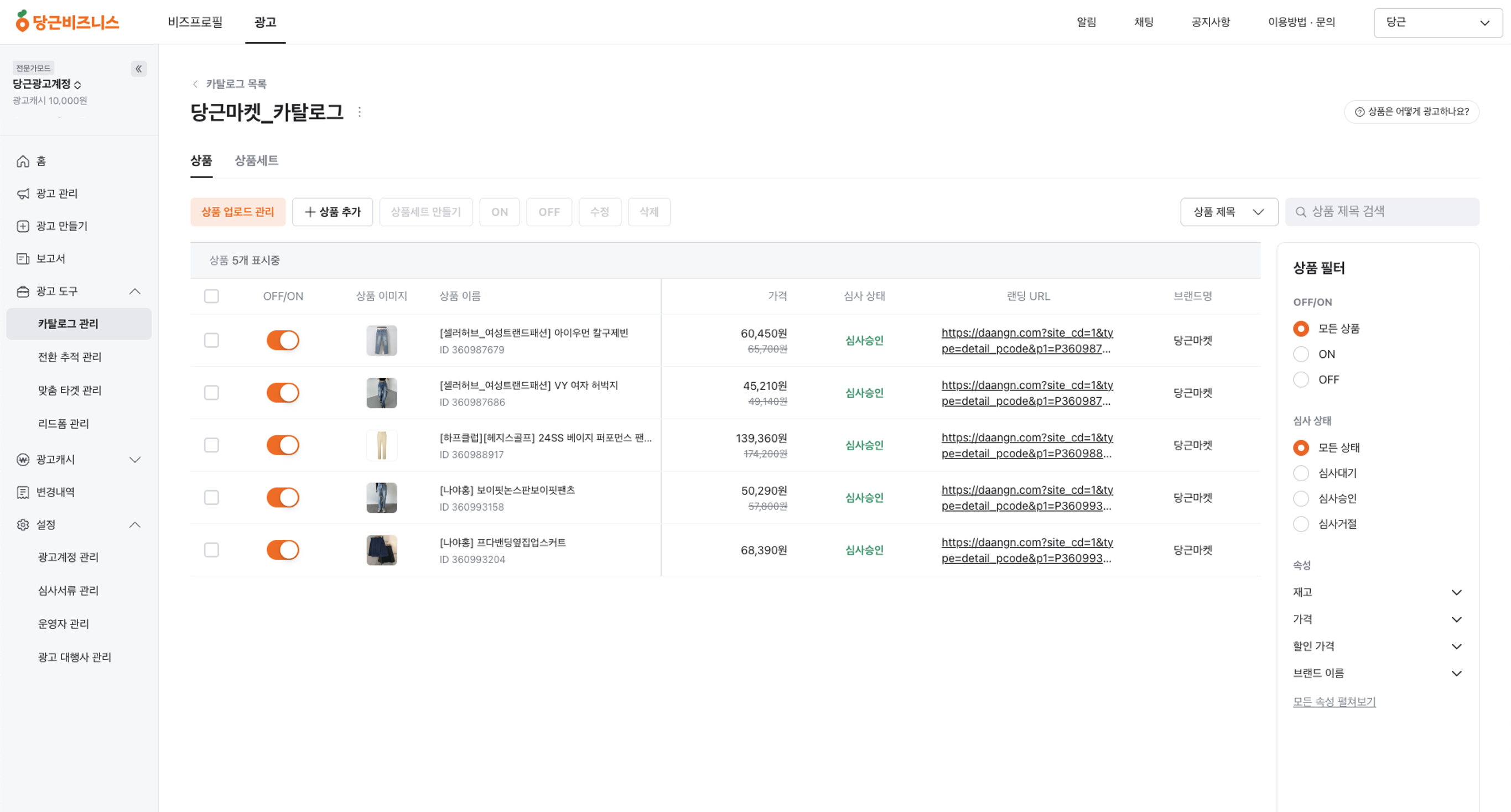
Task: Click 모든 속성 펼쳐보기 link
Action: pos(1334,701)
